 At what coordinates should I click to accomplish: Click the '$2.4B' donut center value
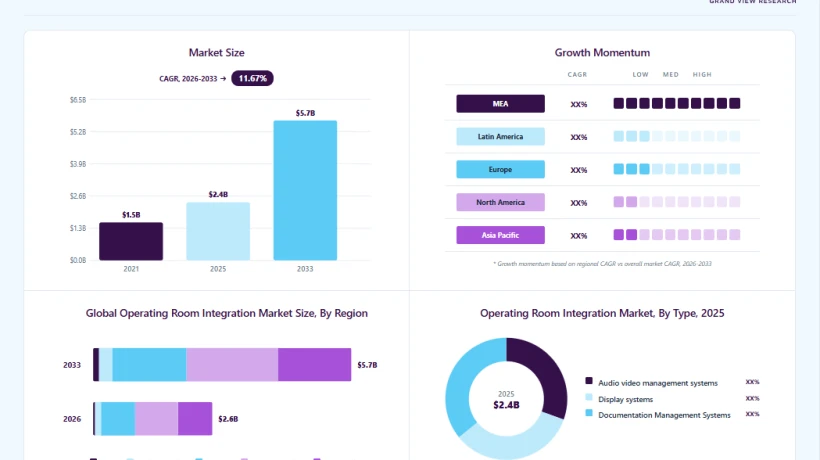click(506, 405)
